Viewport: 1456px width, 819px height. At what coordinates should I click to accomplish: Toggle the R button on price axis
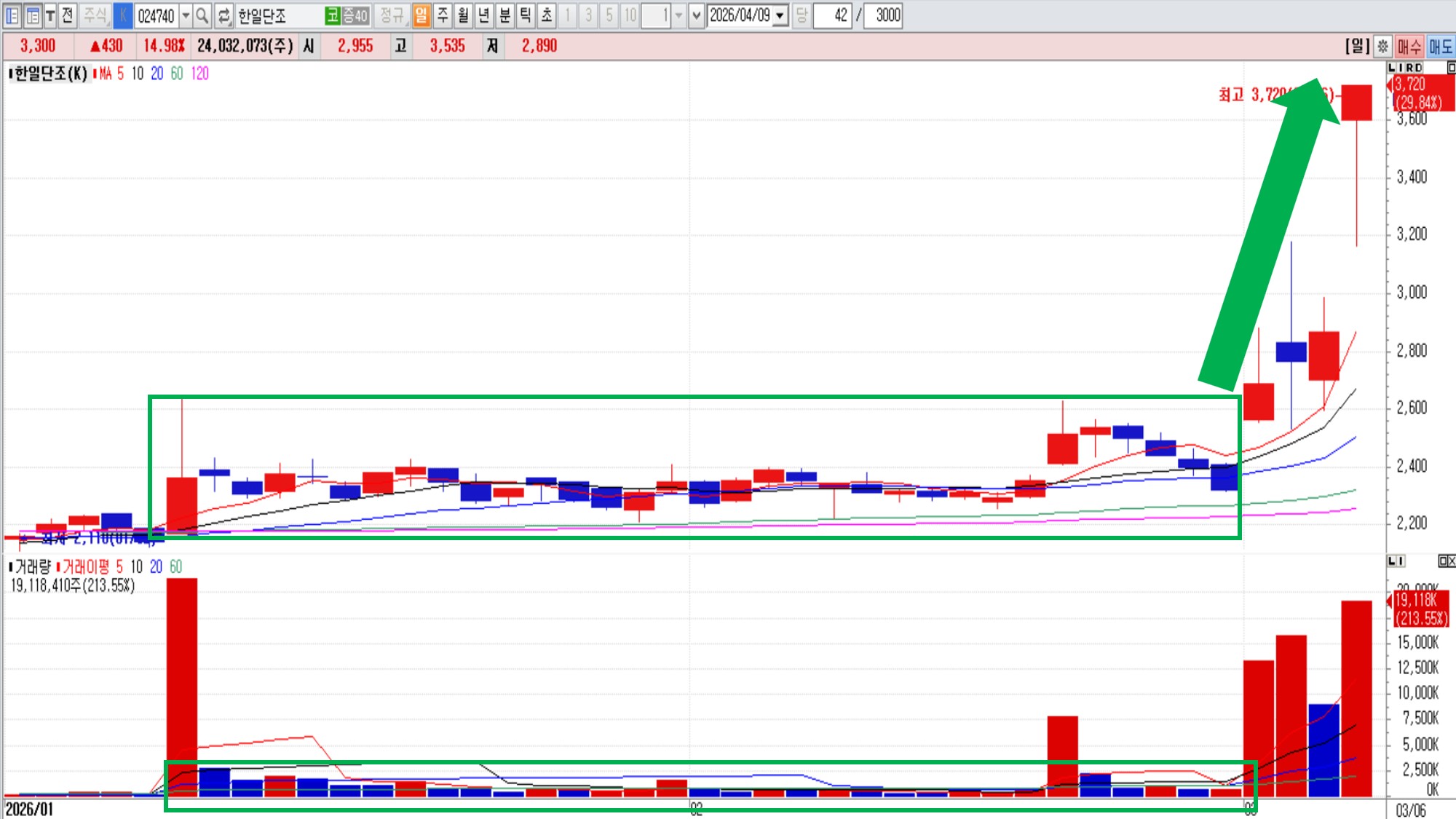click(1409, 68)
